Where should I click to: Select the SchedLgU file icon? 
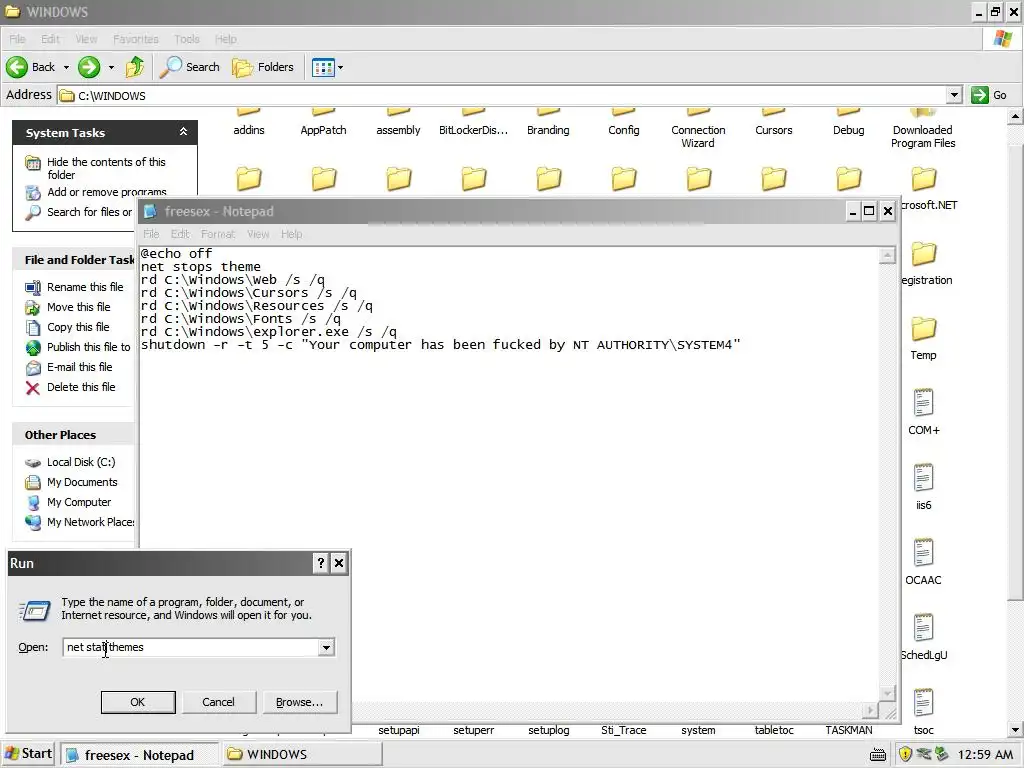pyautogui.click(x=923, y=628)
